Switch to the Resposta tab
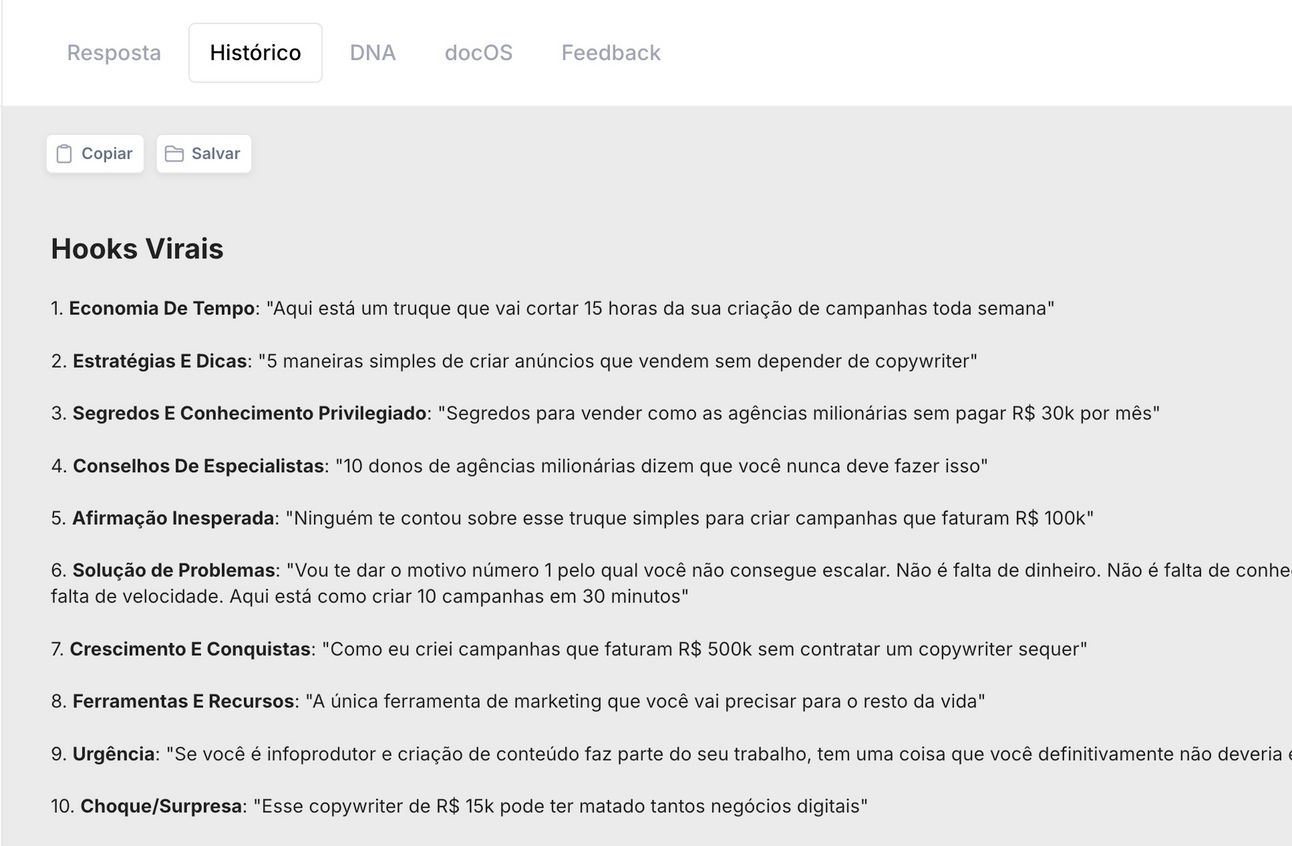 coord(114,53)
